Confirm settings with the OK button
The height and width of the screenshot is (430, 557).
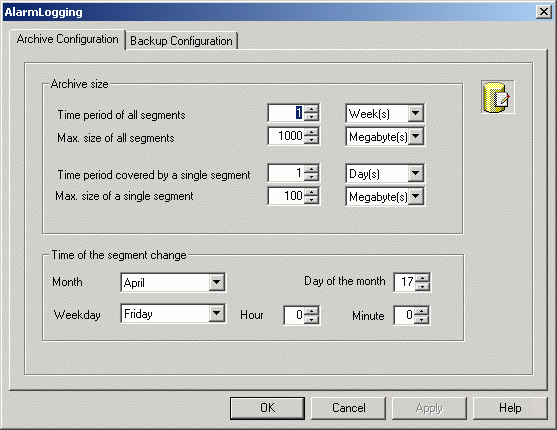click(267, 408)
